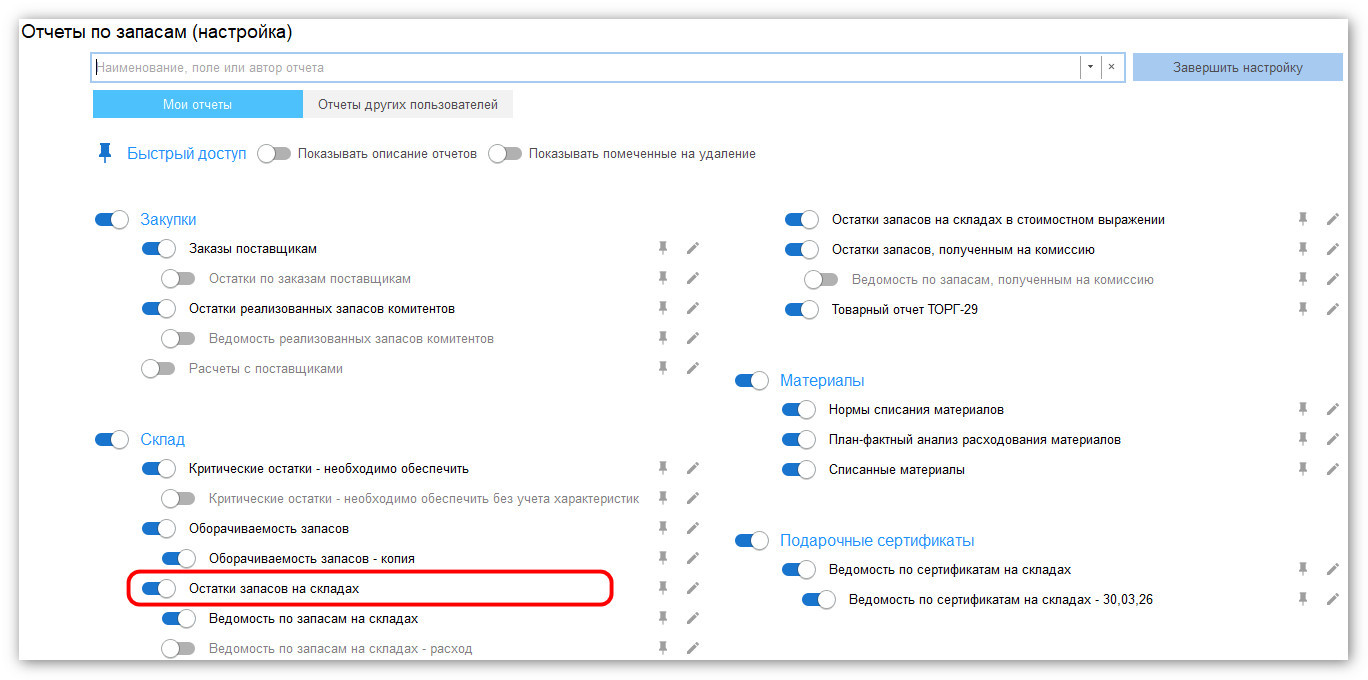Edit Остатки по заказам поставщикам report

[692, 278]
